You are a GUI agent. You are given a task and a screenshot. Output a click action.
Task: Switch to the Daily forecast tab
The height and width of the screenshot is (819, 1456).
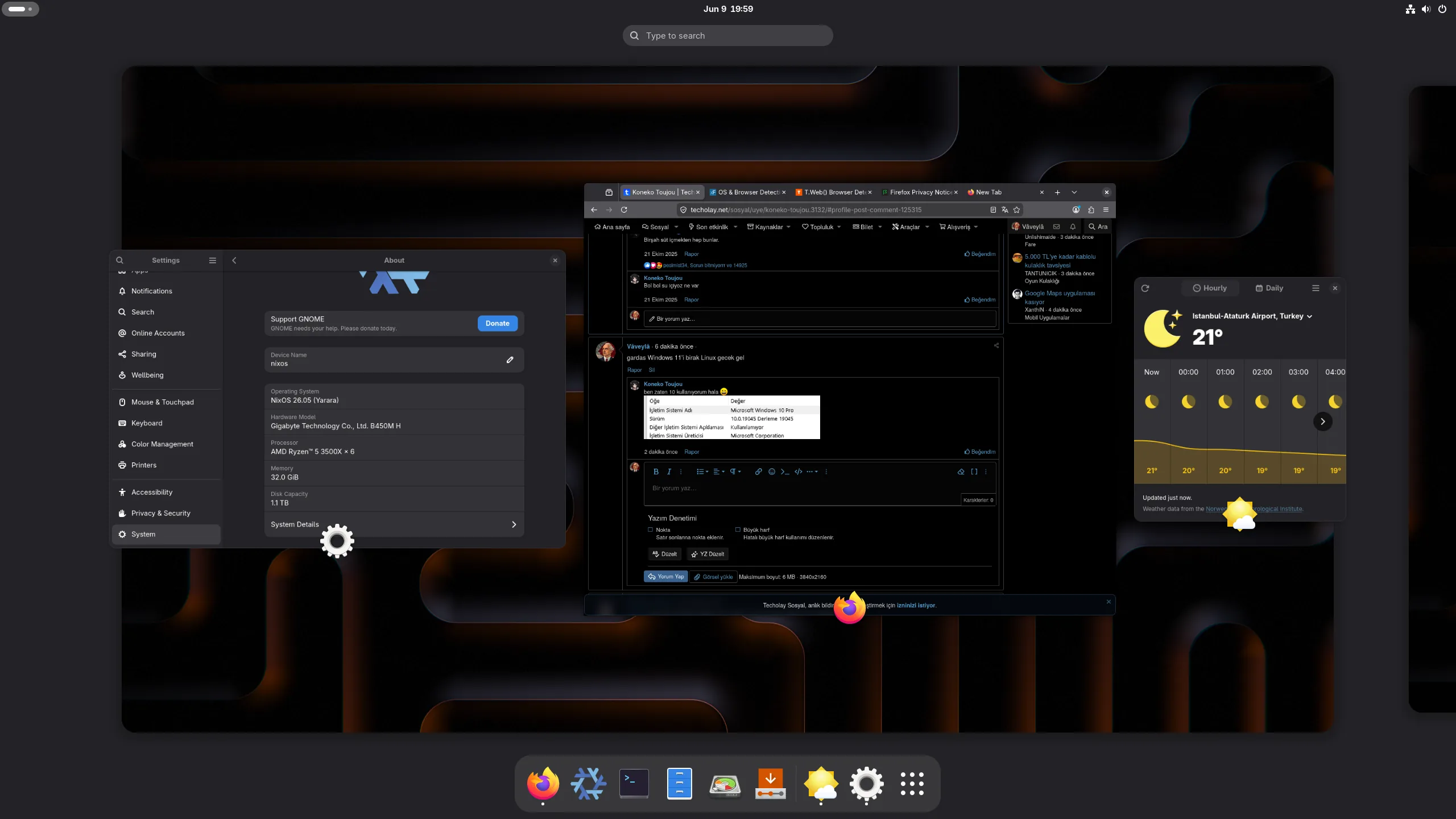click(1269, 288)
